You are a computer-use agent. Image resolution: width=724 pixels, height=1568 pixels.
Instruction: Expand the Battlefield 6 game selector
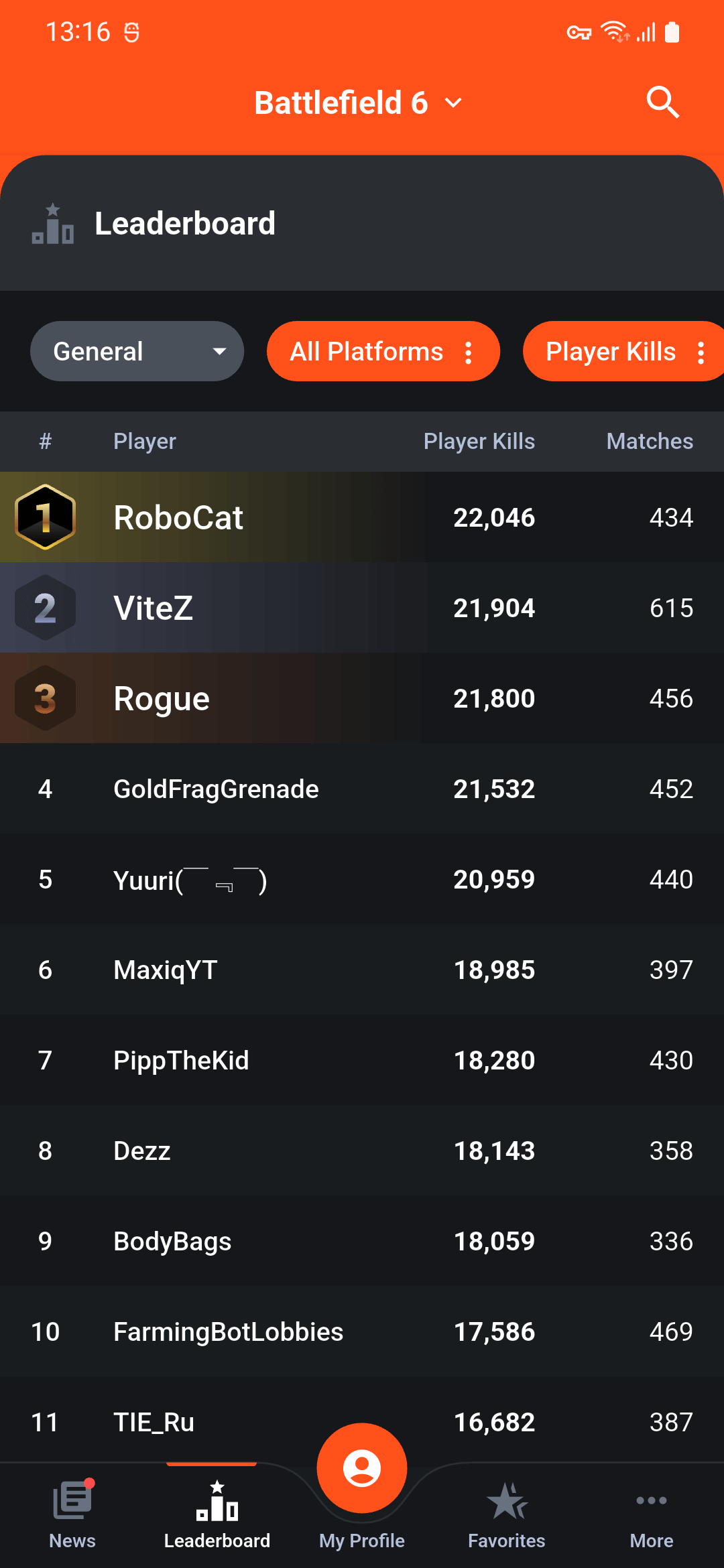point(359,103)
